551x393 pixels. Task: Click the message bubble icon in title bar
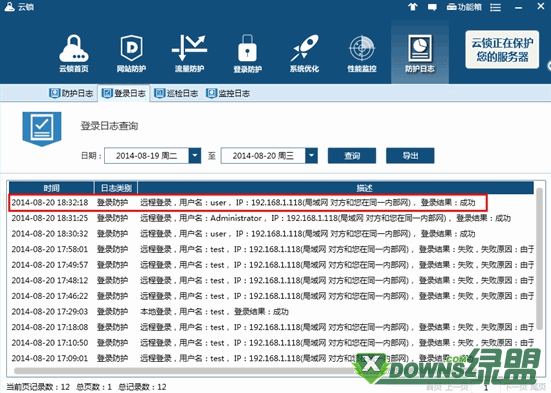tap(432, 7)
